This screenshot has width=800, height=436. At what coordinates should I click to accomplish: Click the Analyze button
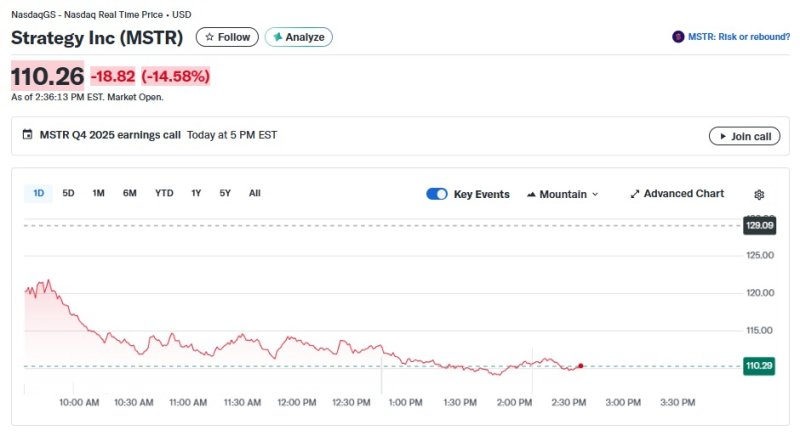click(298, 37)
